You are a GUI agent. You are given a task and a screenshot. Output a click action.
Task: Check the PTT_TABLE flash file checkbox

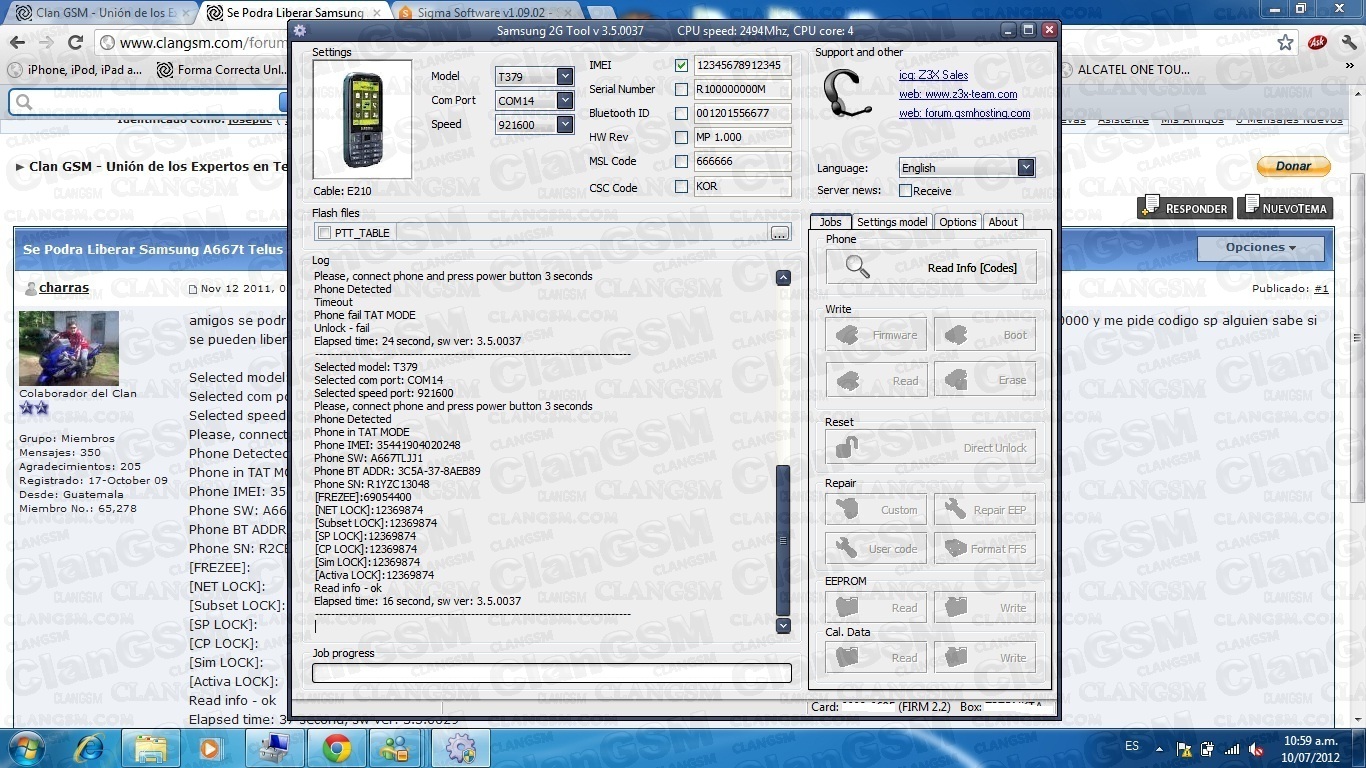pyautogui.click(x=324, y=233)
